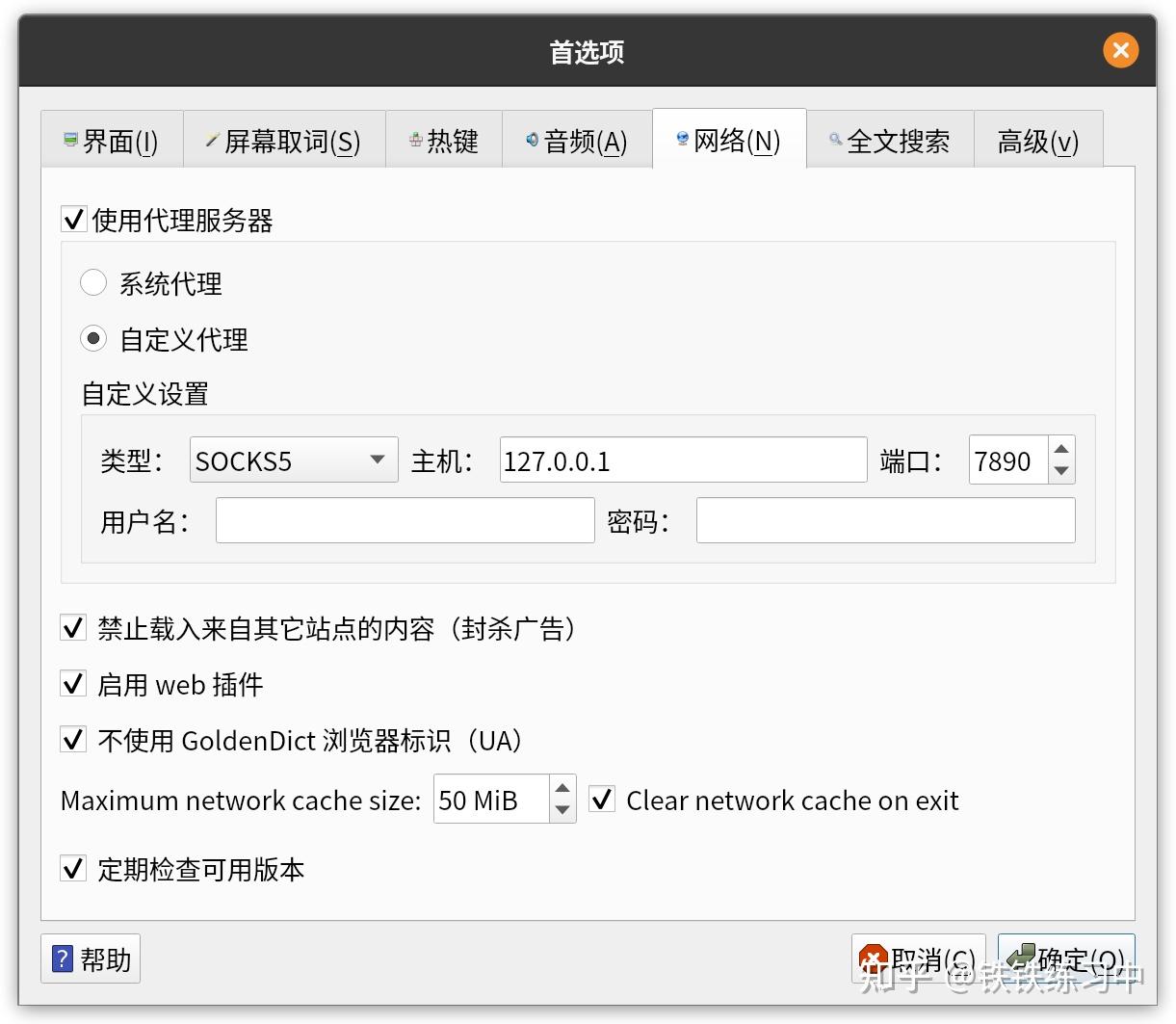Click the 主机 field showing 127.0.0.1
This screenshot has height=1024, width=1176.
pos(683,460)
